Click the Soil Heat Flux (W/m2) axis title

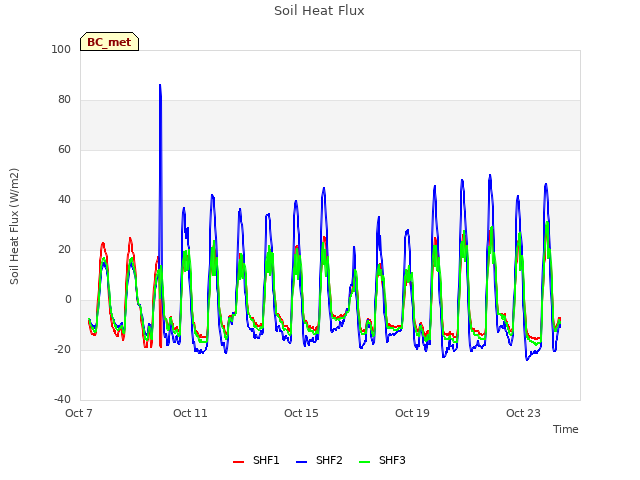point(14,226)
